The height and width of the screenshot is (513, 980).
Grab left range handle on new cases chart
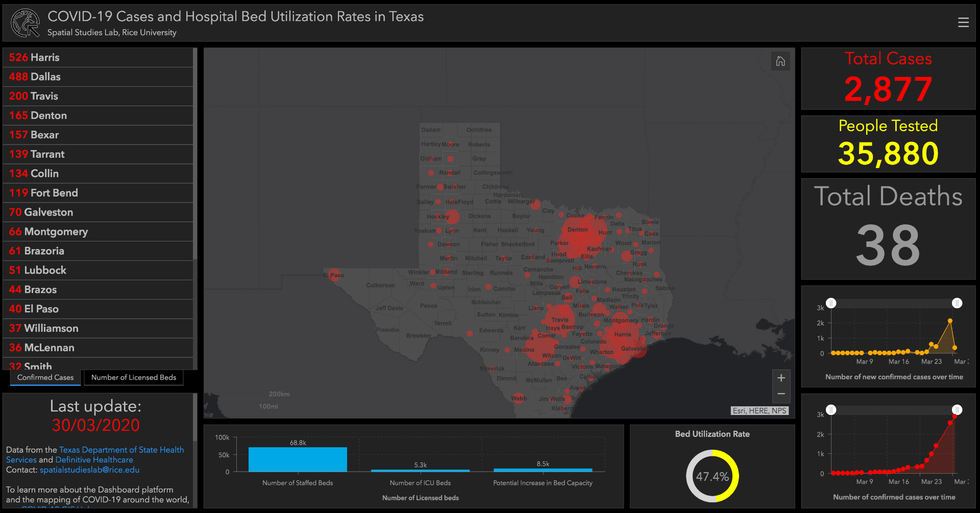(831, 303)
